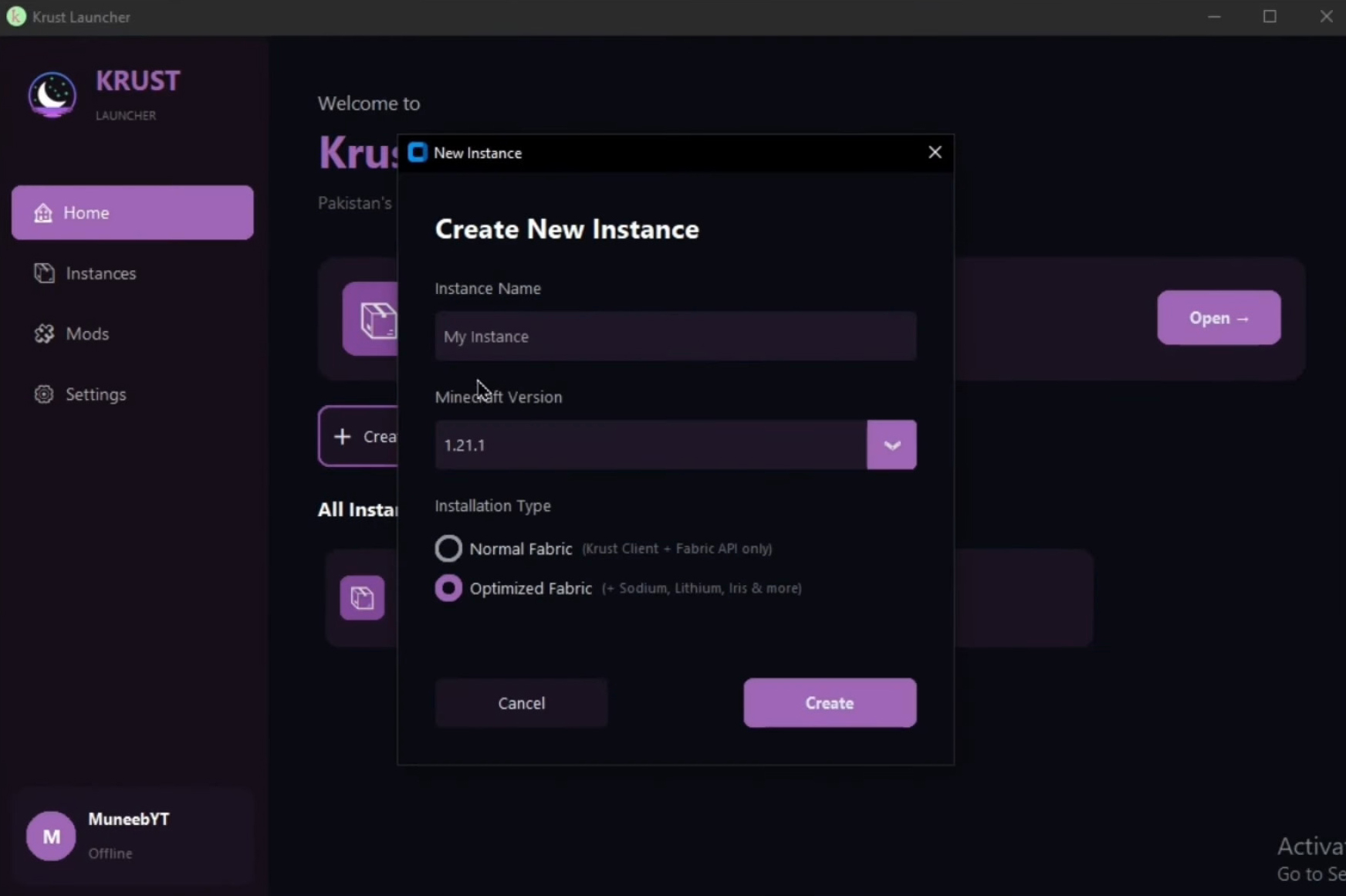Open the Settings menu item
Screen dimensions: 1346x896
click(96, 394)
